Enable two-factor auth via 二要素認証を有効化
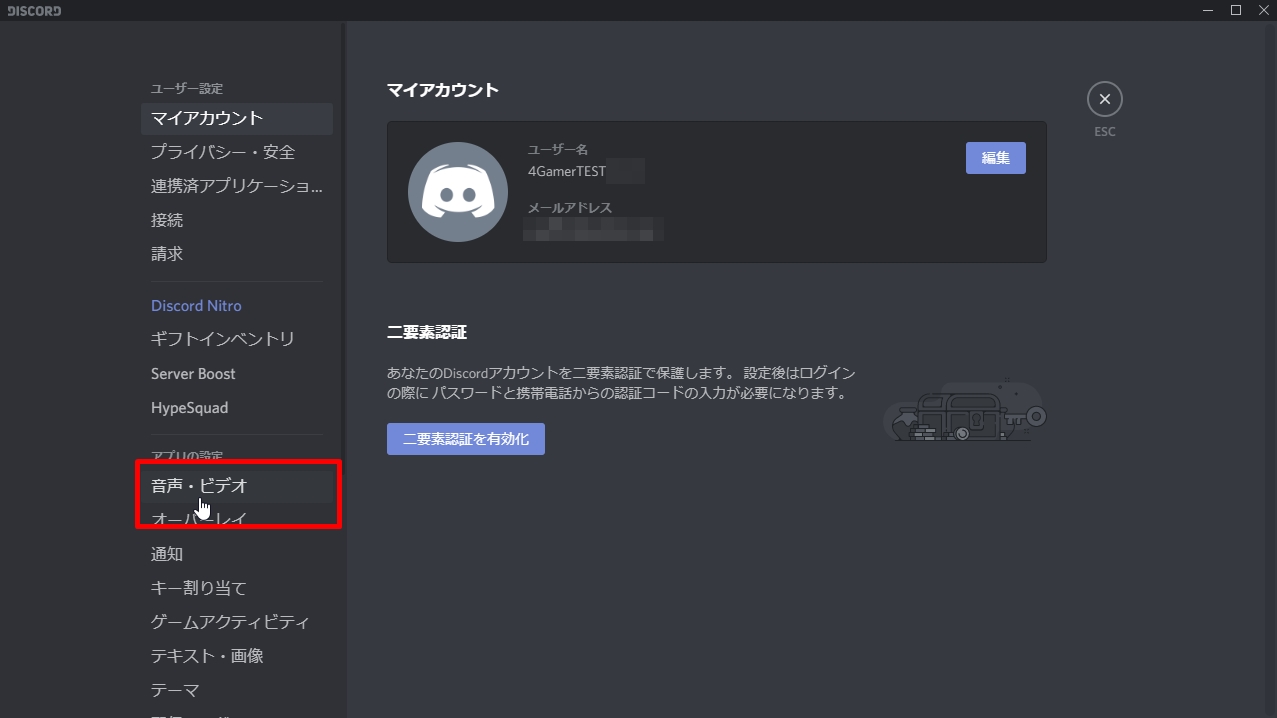This screenshot has width=1277, height=718. point(466,439)
